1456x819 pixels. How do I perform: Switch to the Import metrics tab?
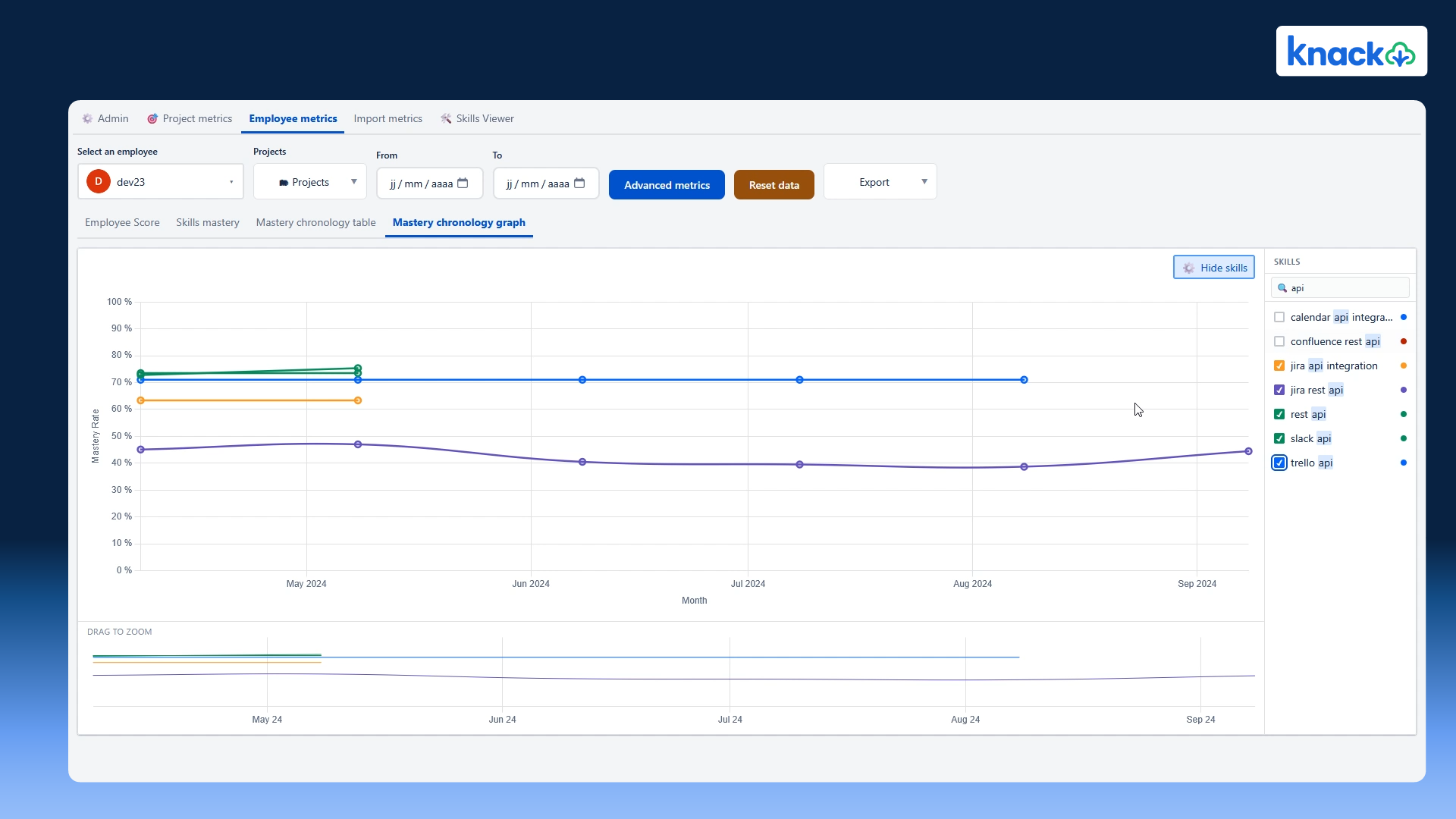click(388, 118)
